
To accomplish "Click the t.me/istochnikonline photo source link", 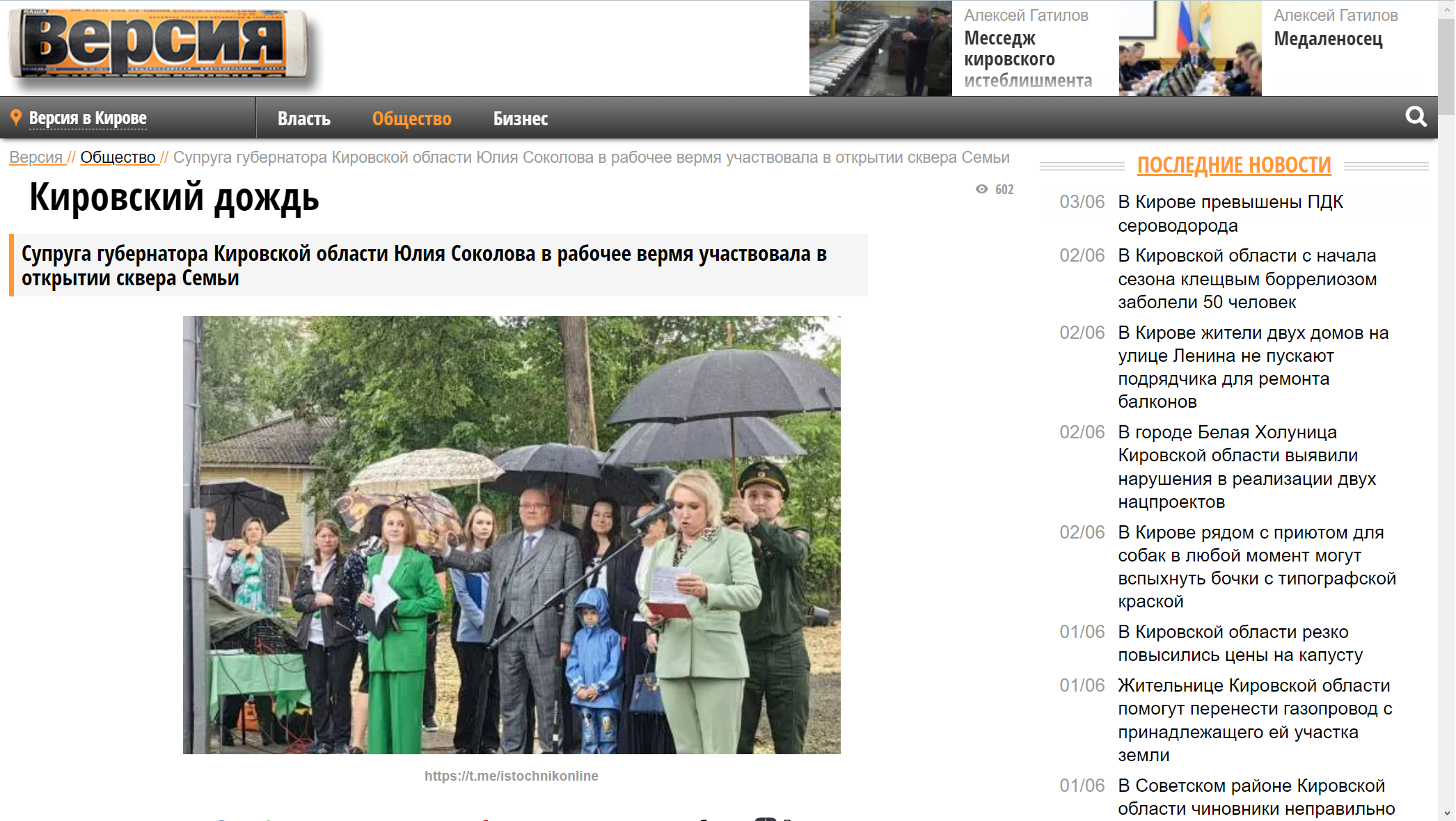I will click(511, 776).
